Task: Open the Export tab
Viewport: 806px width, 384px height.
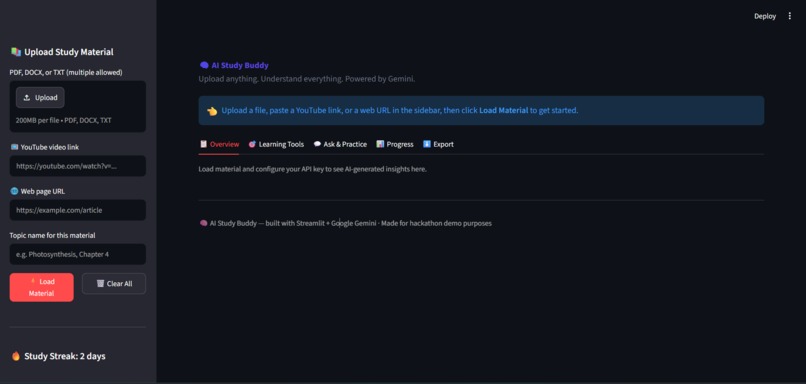Action: click(x=438, y=144)
